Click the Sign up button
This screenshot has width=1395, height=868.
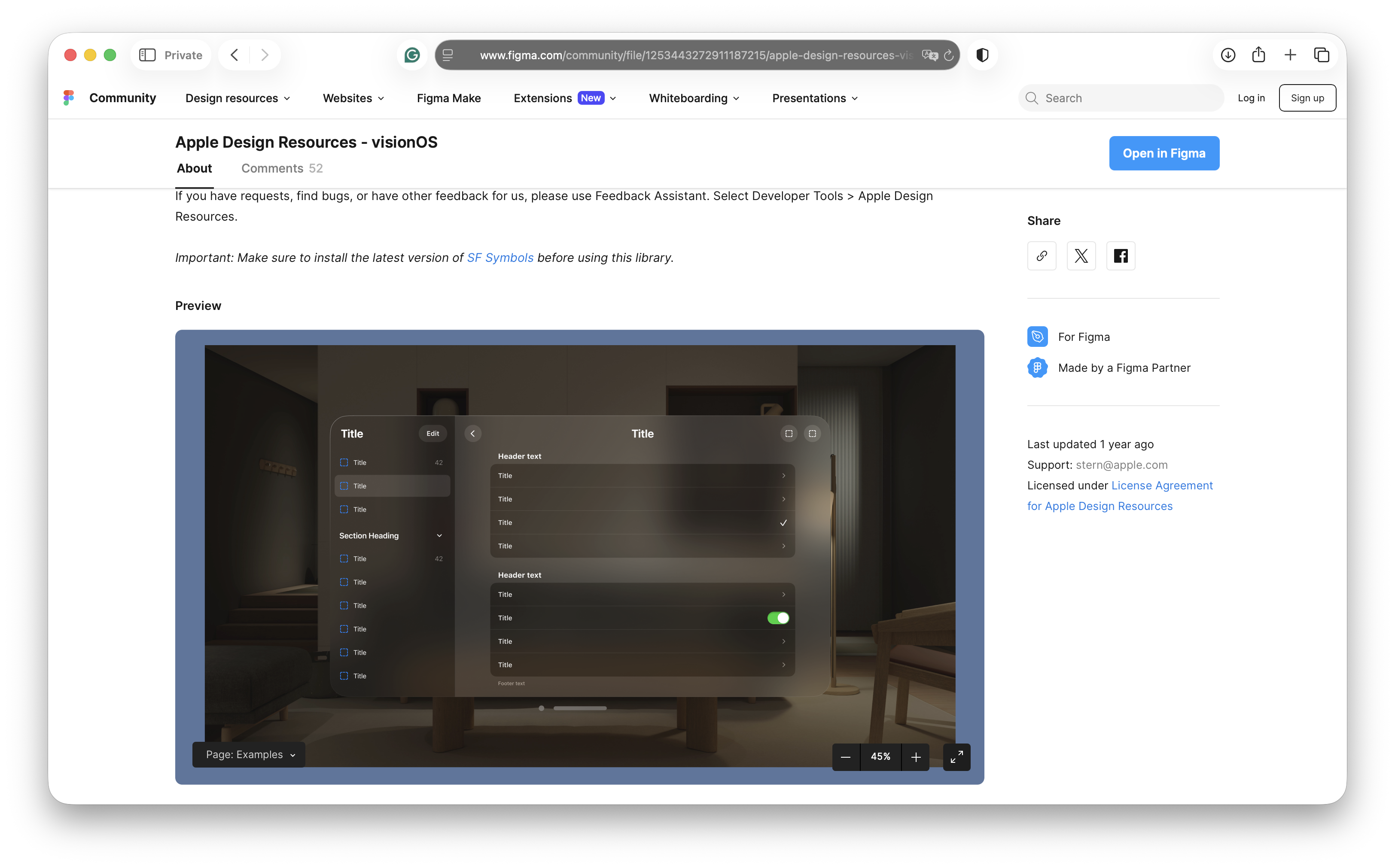click(x=1307, y=98)
